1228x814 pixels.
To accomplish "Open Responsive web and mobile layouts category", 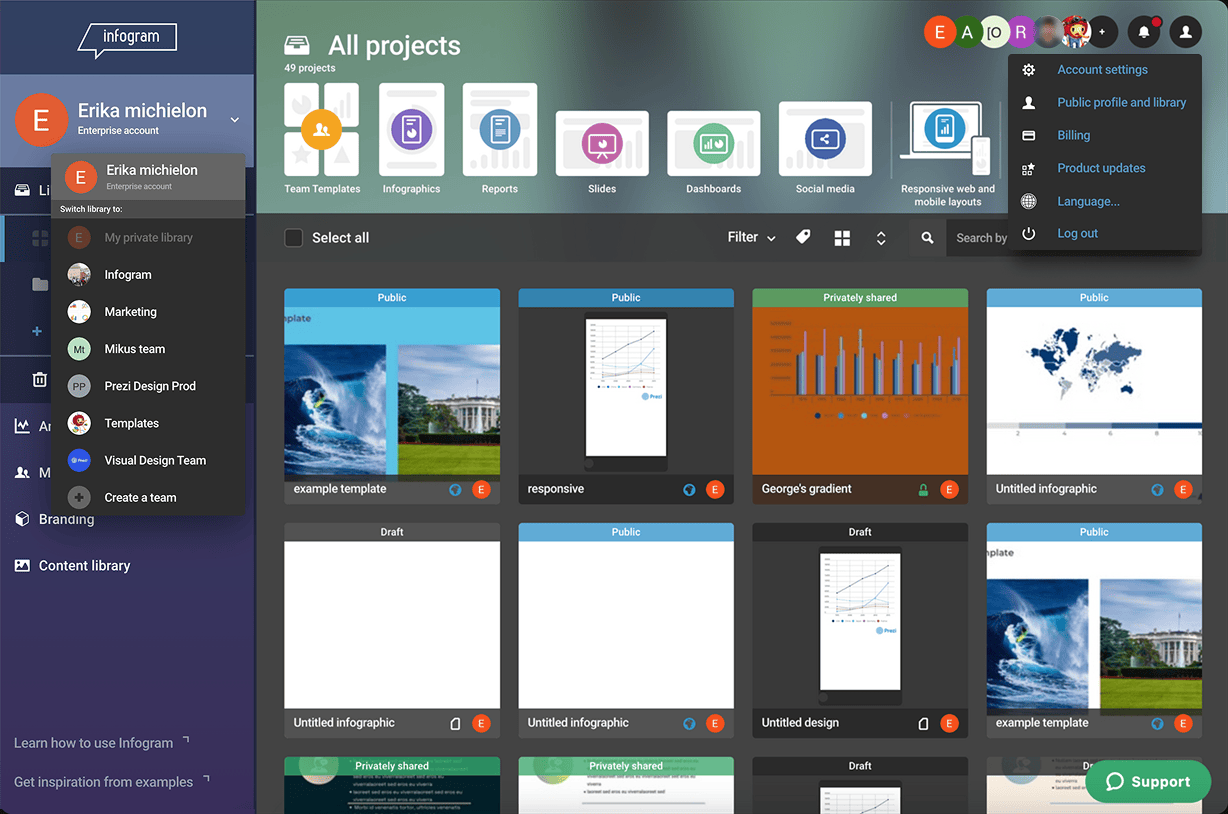I will point(947,153).
